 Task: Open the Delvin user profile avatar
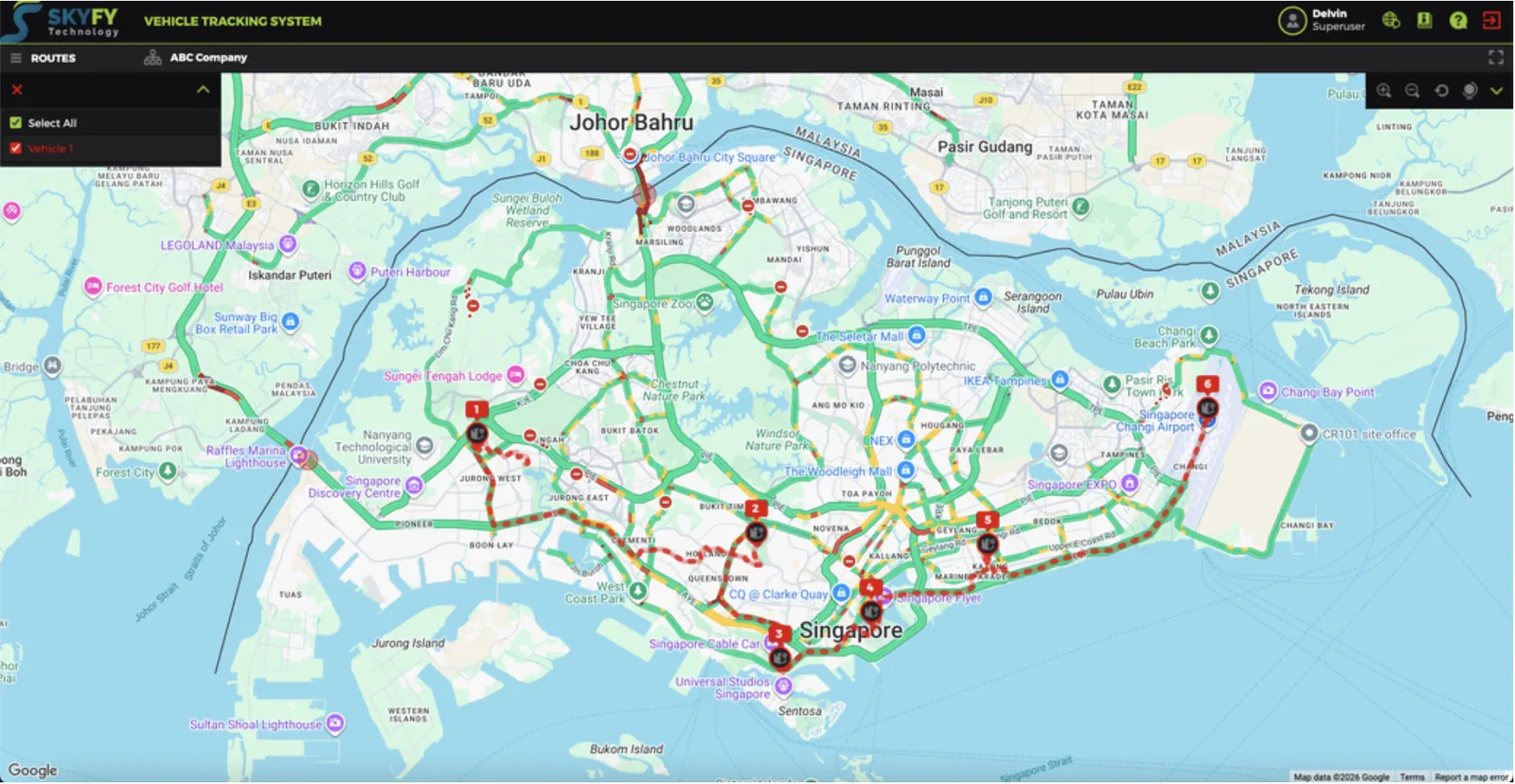1292,20
